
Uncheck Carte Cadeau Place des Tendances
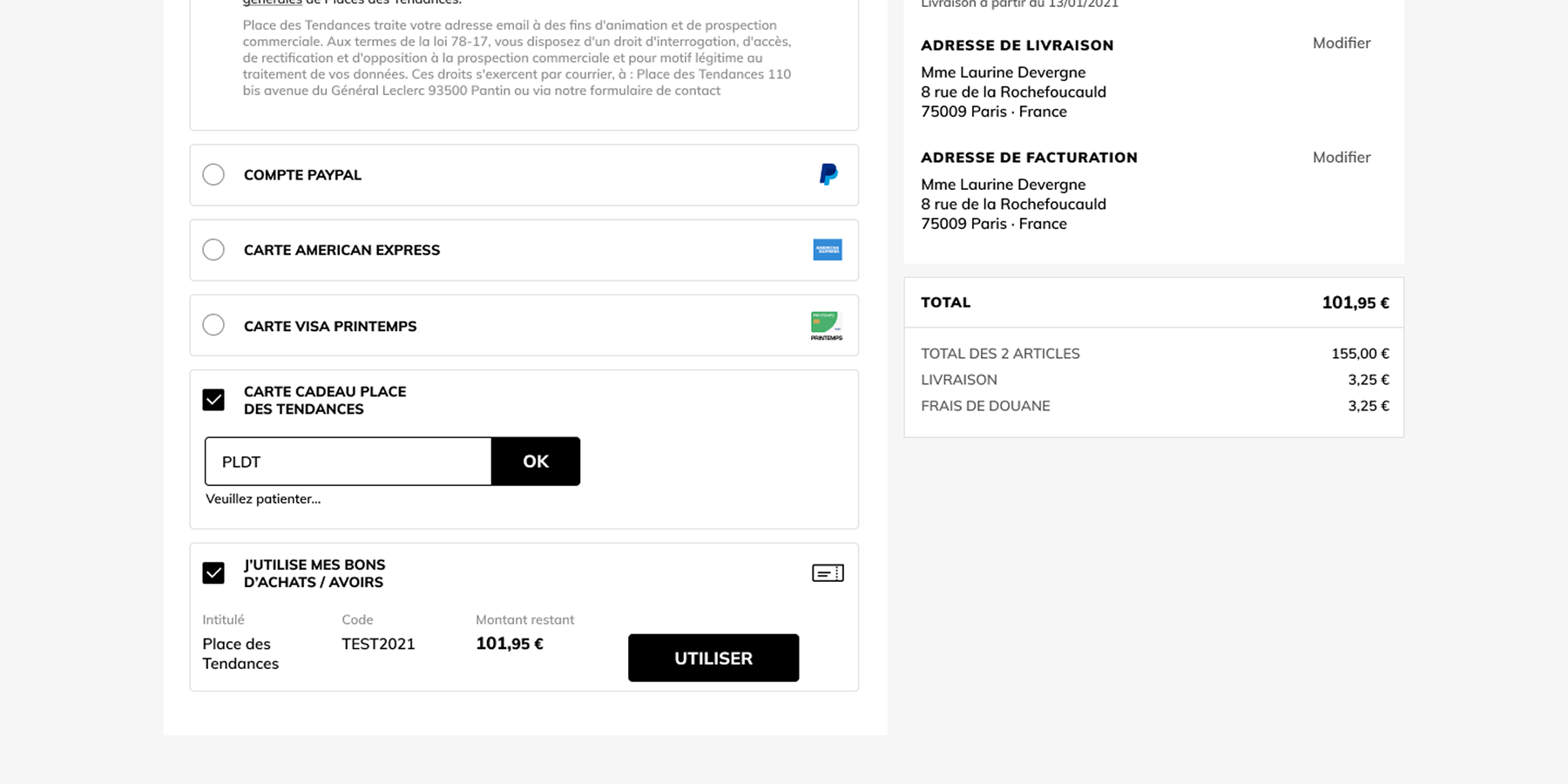213,400
